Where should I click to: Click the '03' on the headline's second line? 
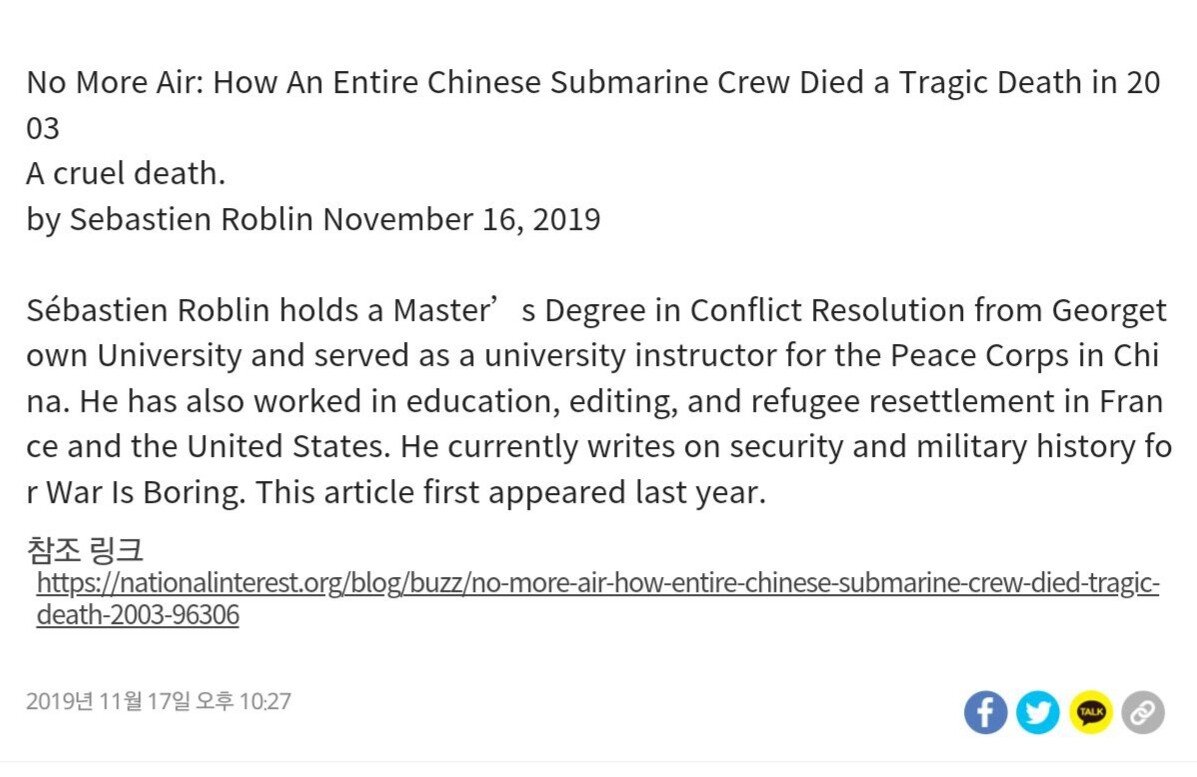43,128
